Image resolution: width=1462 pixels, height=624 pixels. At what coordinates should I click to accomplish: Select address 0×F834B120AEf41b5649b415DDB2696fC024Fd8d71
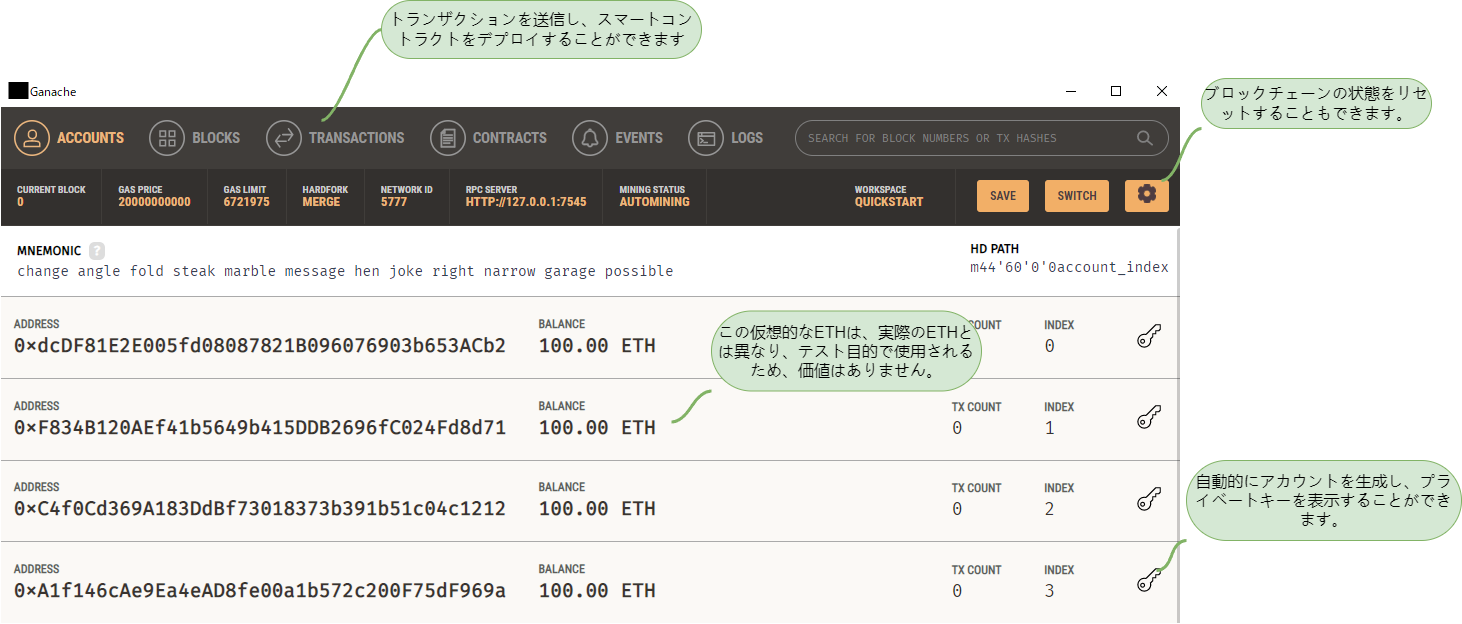(260, 428)
